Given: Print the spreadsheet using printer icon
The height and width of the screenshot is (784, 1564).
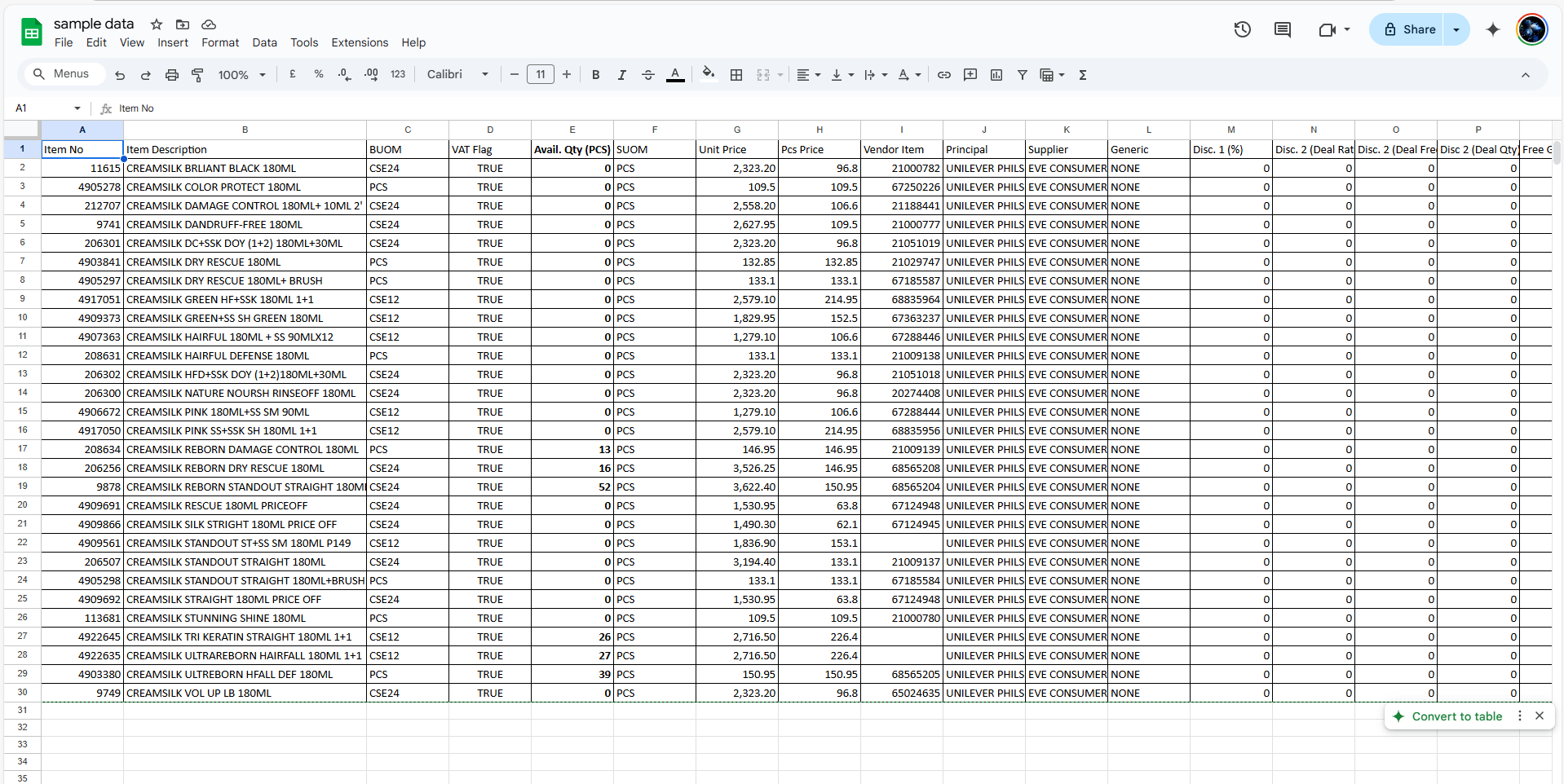Looking at the screenshot, I should pos(171,75).
